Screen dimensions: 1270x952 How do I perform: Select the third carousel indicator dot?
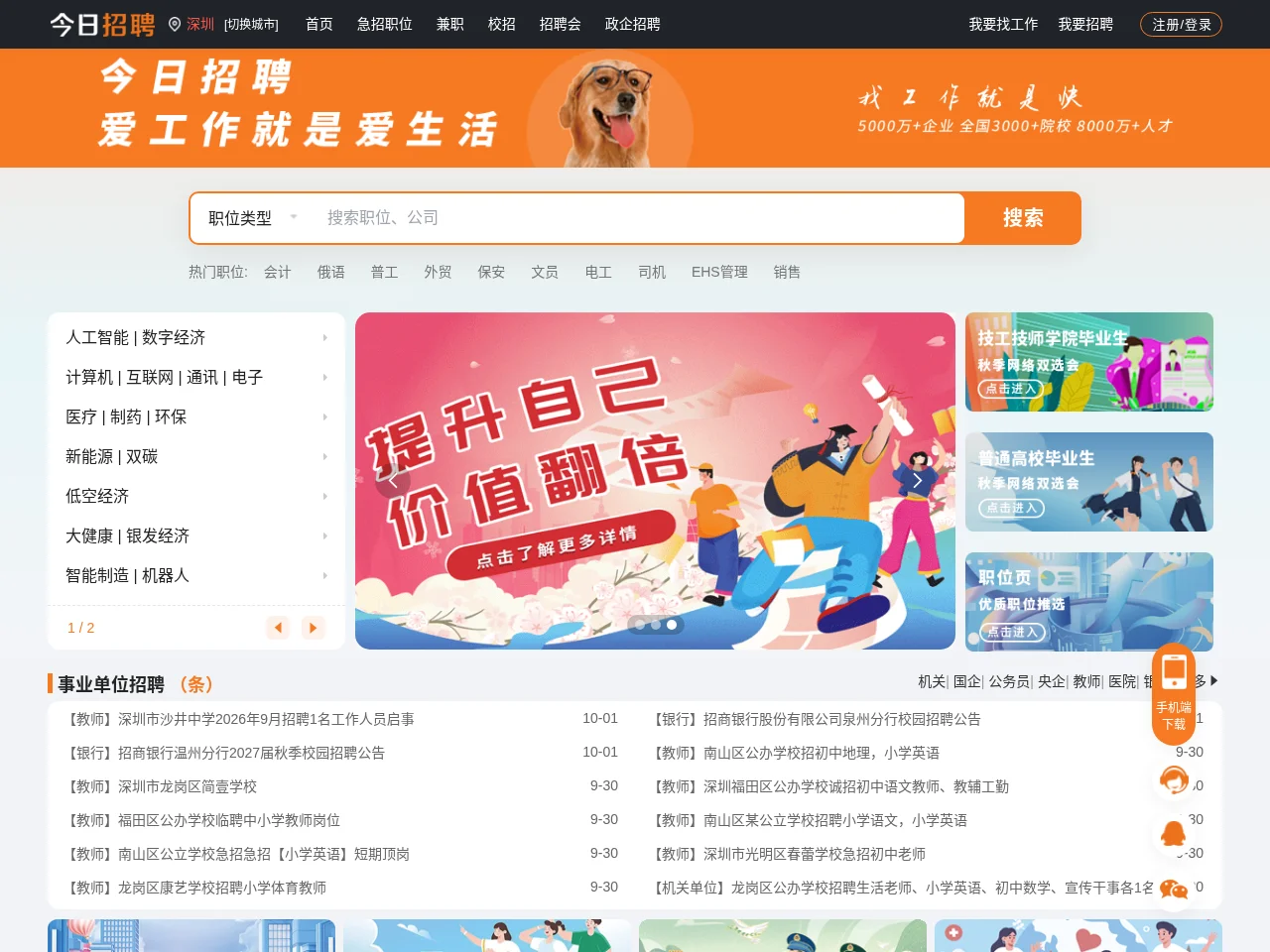point(672,625)
